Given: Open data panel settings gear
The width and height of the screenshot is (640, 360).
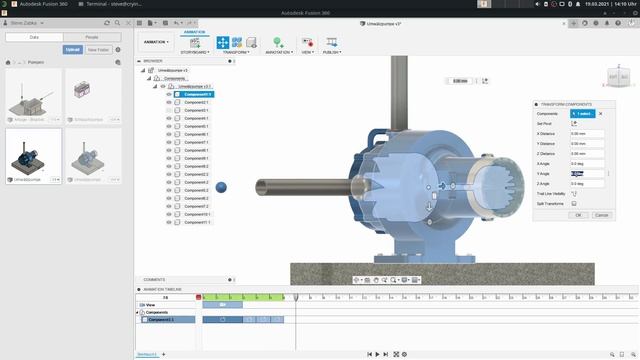Looking at the screenshot, I should [118, 50].
